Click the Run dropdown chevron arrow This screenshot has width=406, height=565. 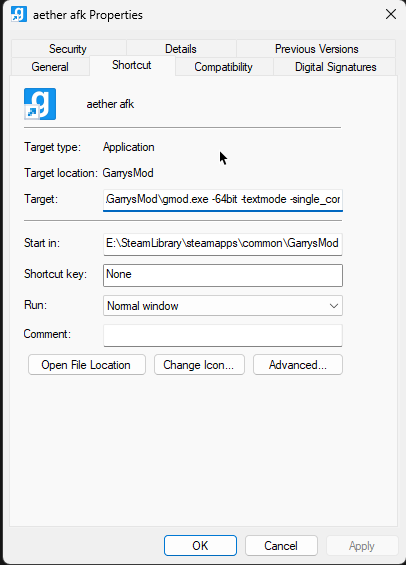334,306
